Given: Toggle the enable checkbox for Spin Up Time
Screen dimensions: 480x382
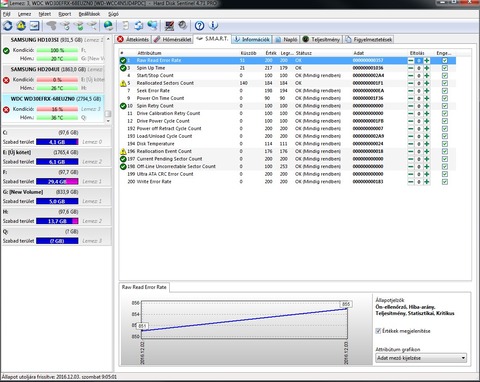Looking at the screenshot, I should pos(445,68).
